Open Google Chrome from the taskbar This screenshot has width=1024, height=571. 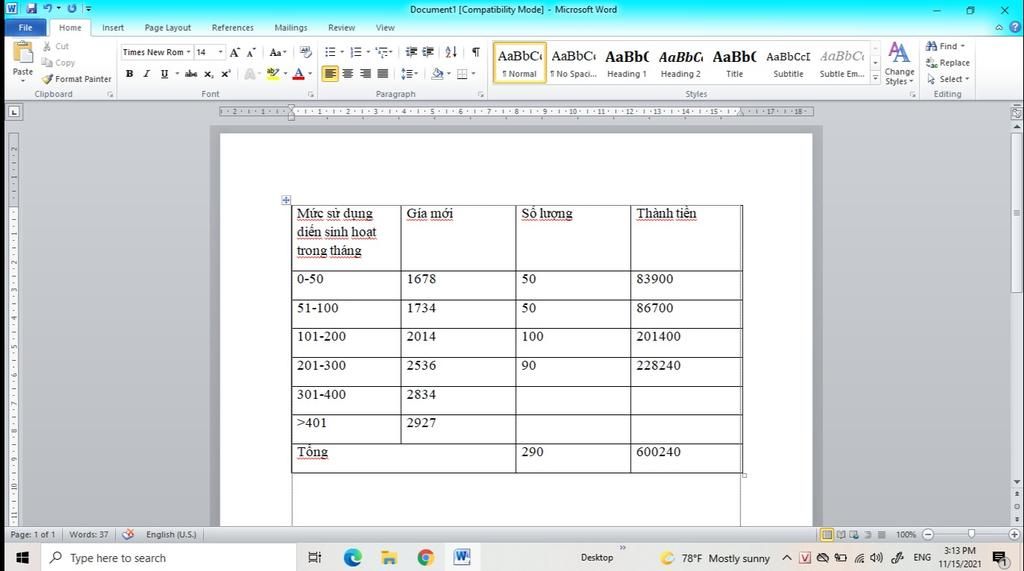pyautogui.click(x=426, y=557)
